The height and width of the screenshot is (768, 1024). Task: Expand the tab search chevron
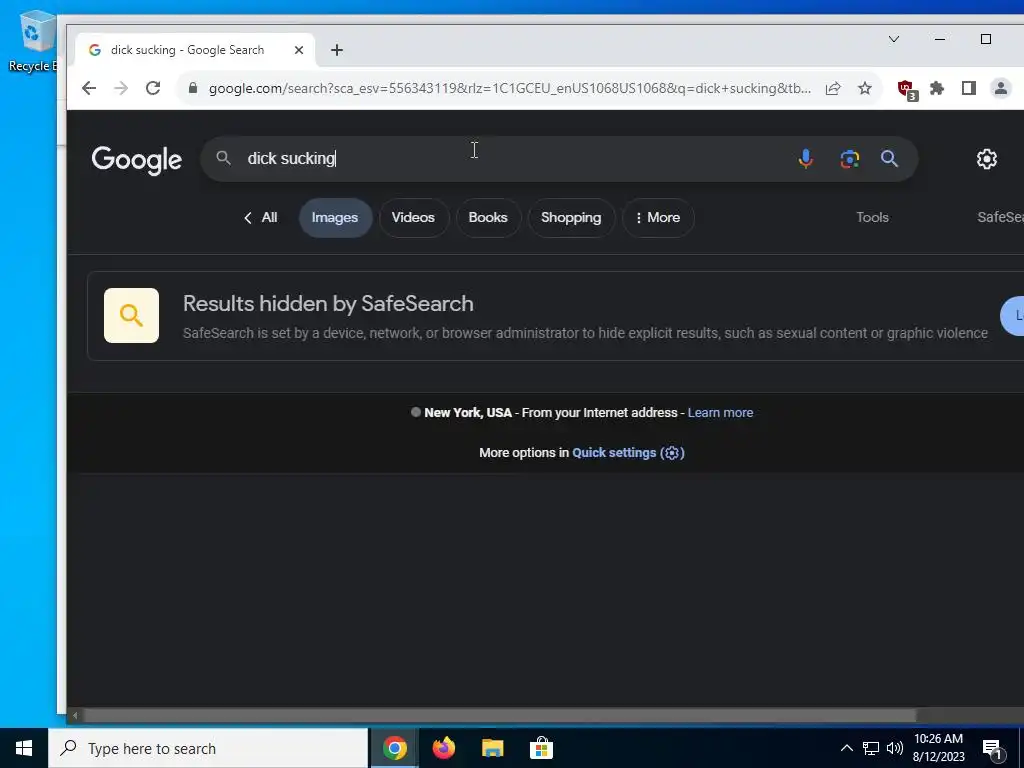(x=894, y=39)
